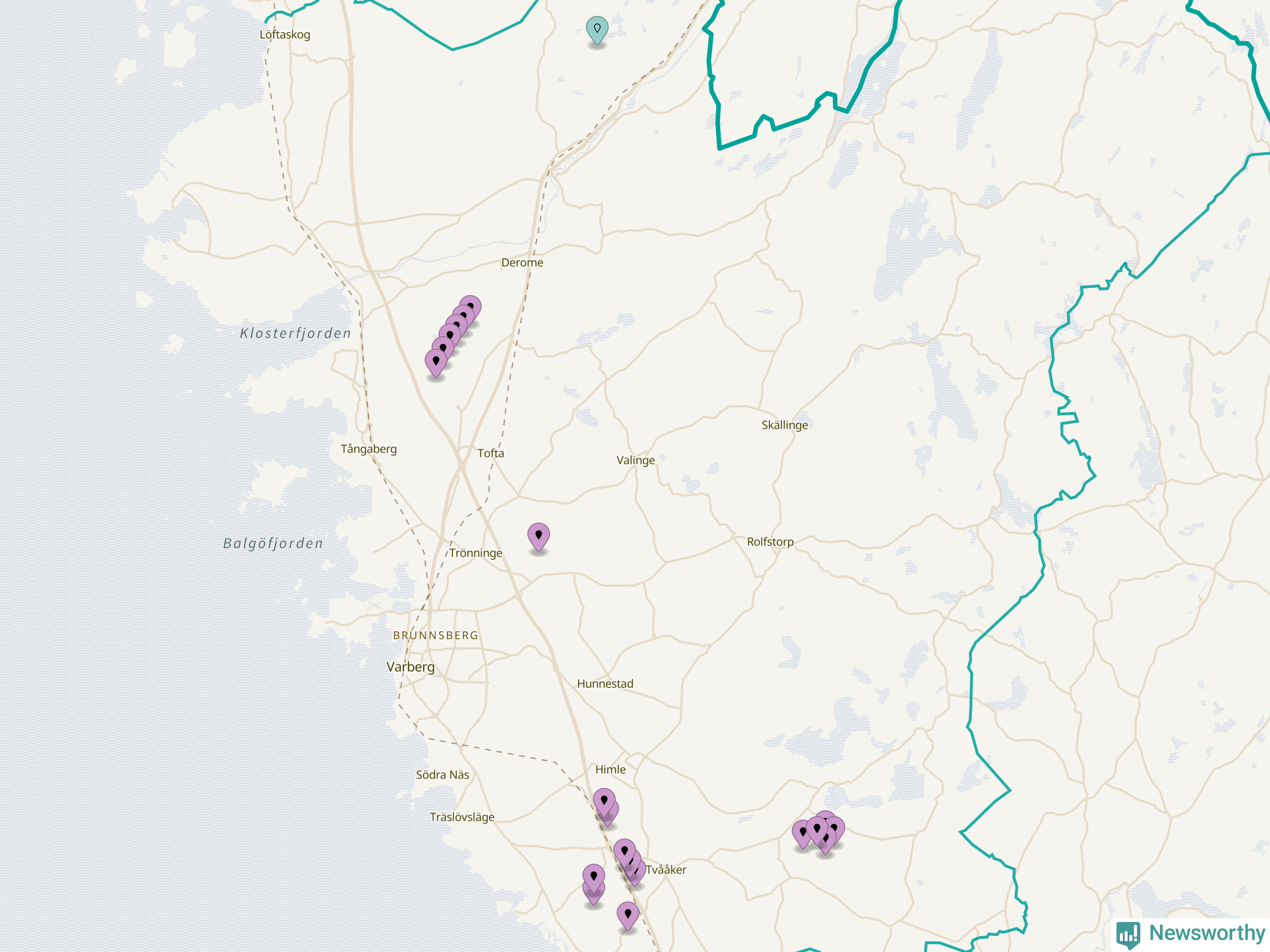
Task: Click the Träslövsläge place label
Action: 461,817
